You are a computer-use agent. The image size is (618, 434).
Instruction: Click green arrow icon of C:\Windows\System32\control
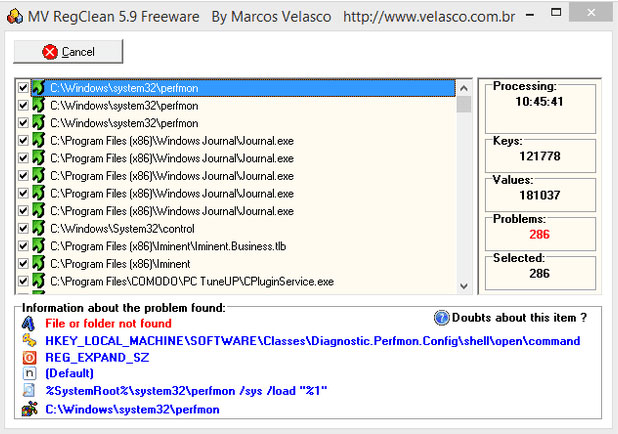38,228
